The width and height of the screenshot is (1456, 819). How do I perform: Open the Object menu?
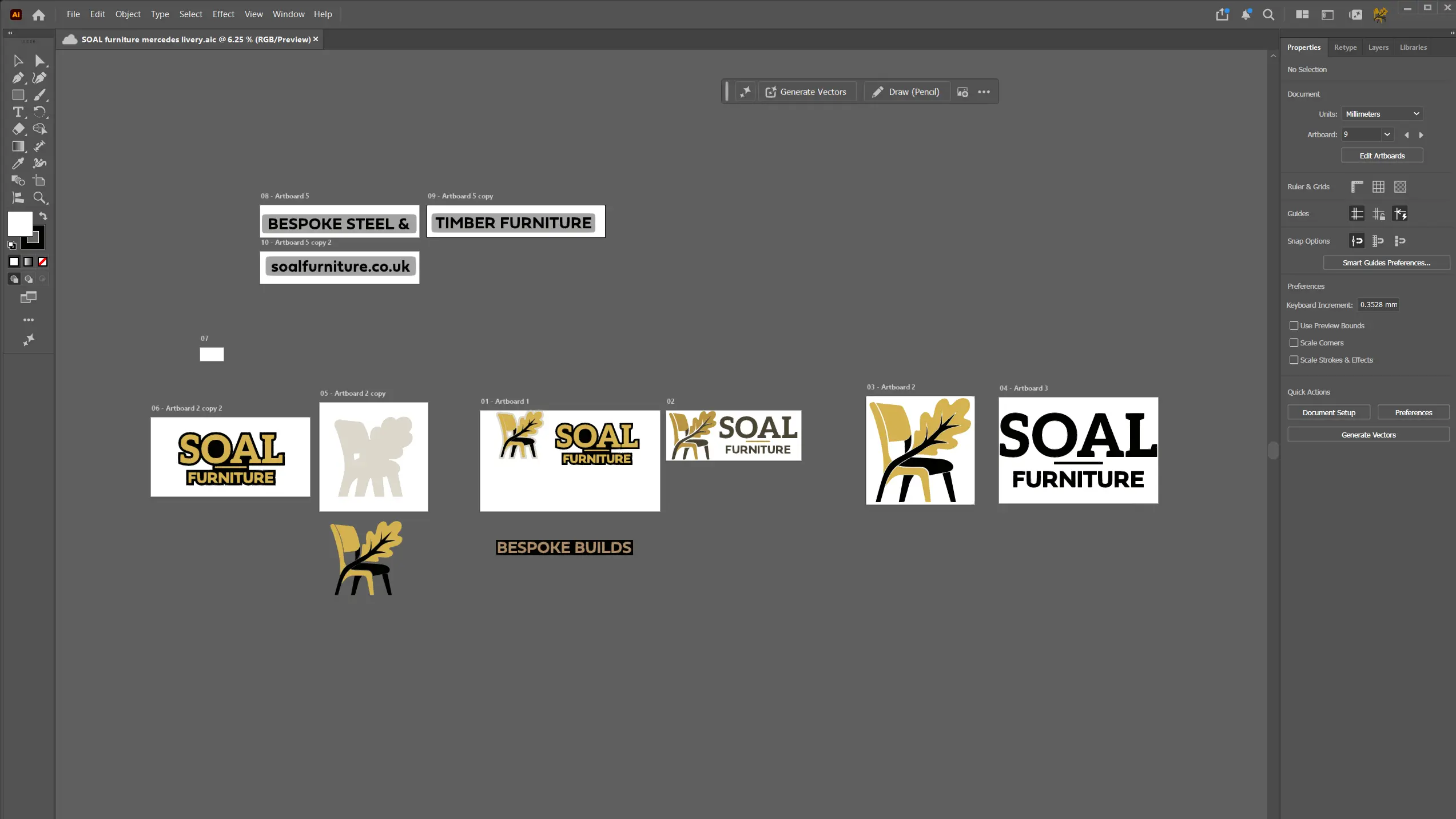pyautogui.click(x=128, y=14)
